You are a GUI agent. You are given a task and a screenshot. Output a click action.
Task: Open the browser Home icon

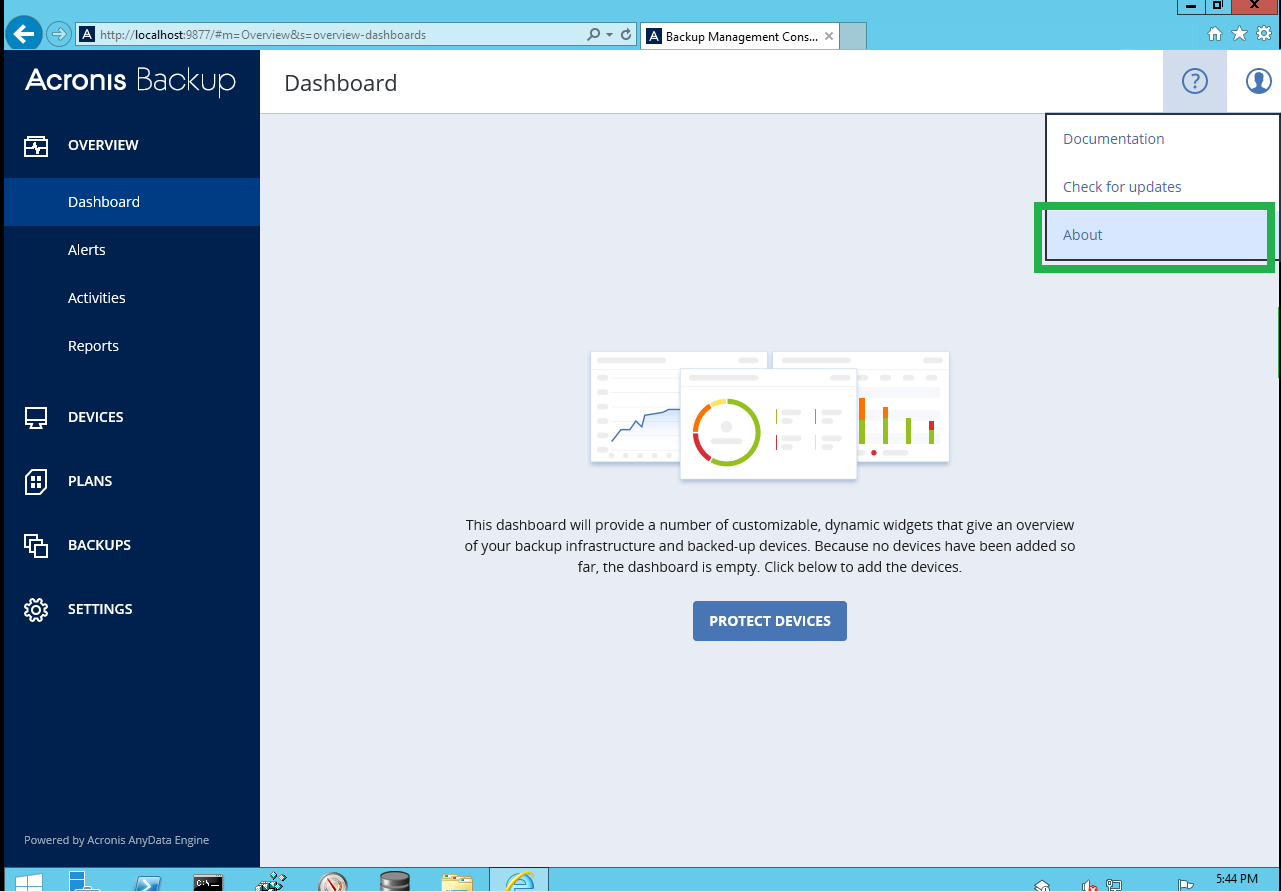click(x=1215, y=34)
